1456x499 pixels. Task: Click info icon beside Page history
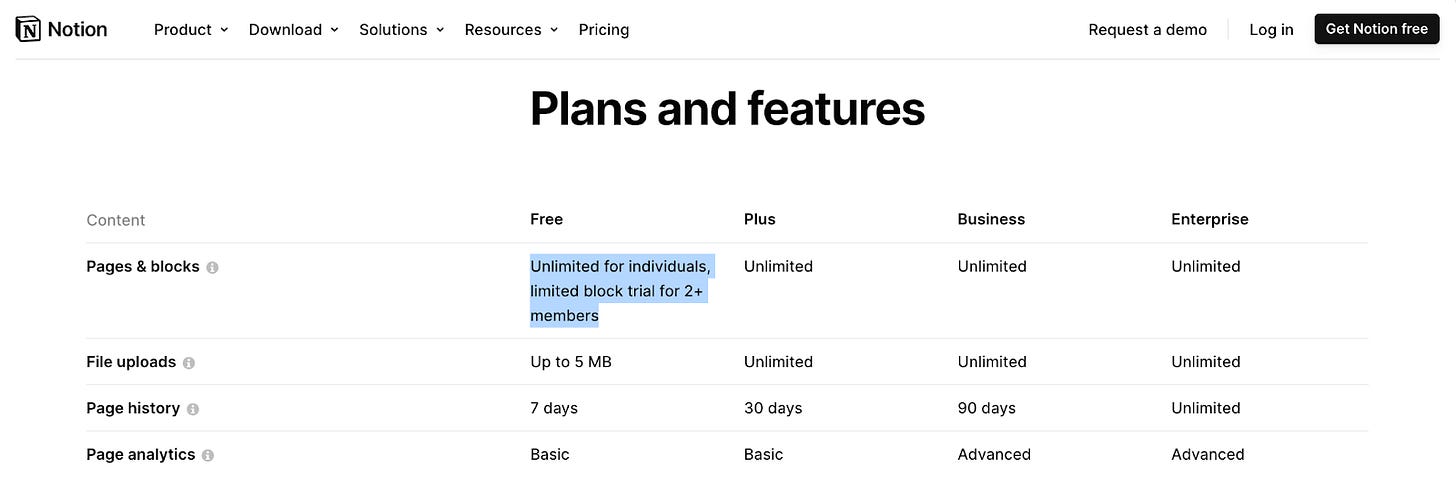tap(193, 409)
